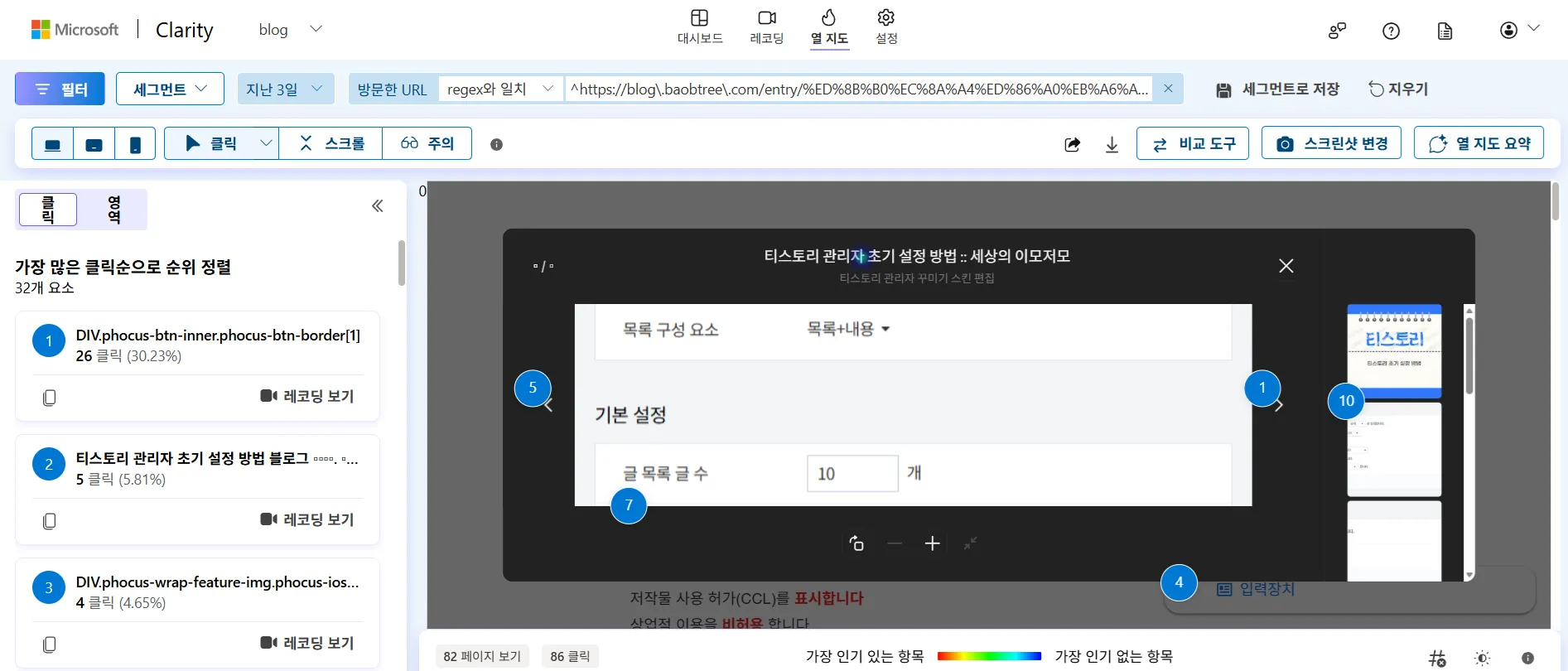This screenshot has width=1568, height=671.
Task: Click the 글 목록 글 수 input showing 10
Action: 852,473
